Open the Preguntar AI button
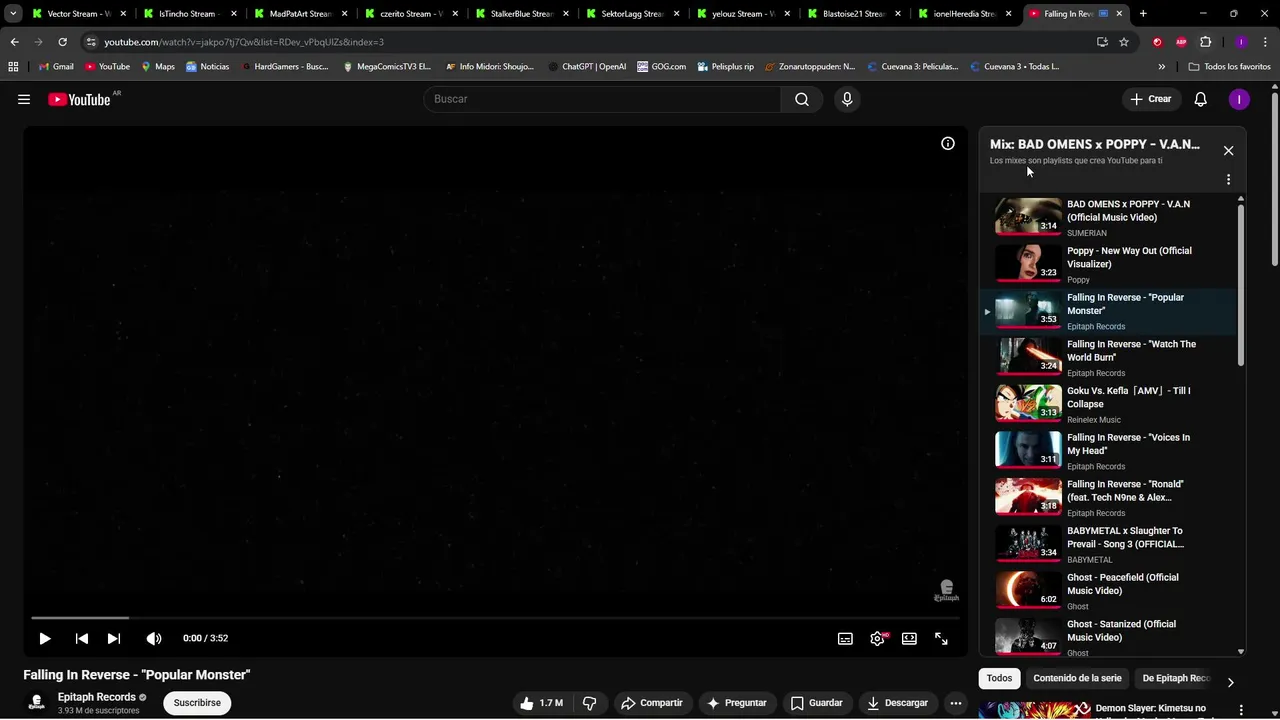The image size is (1280, 720). click(x=736, y=703)
